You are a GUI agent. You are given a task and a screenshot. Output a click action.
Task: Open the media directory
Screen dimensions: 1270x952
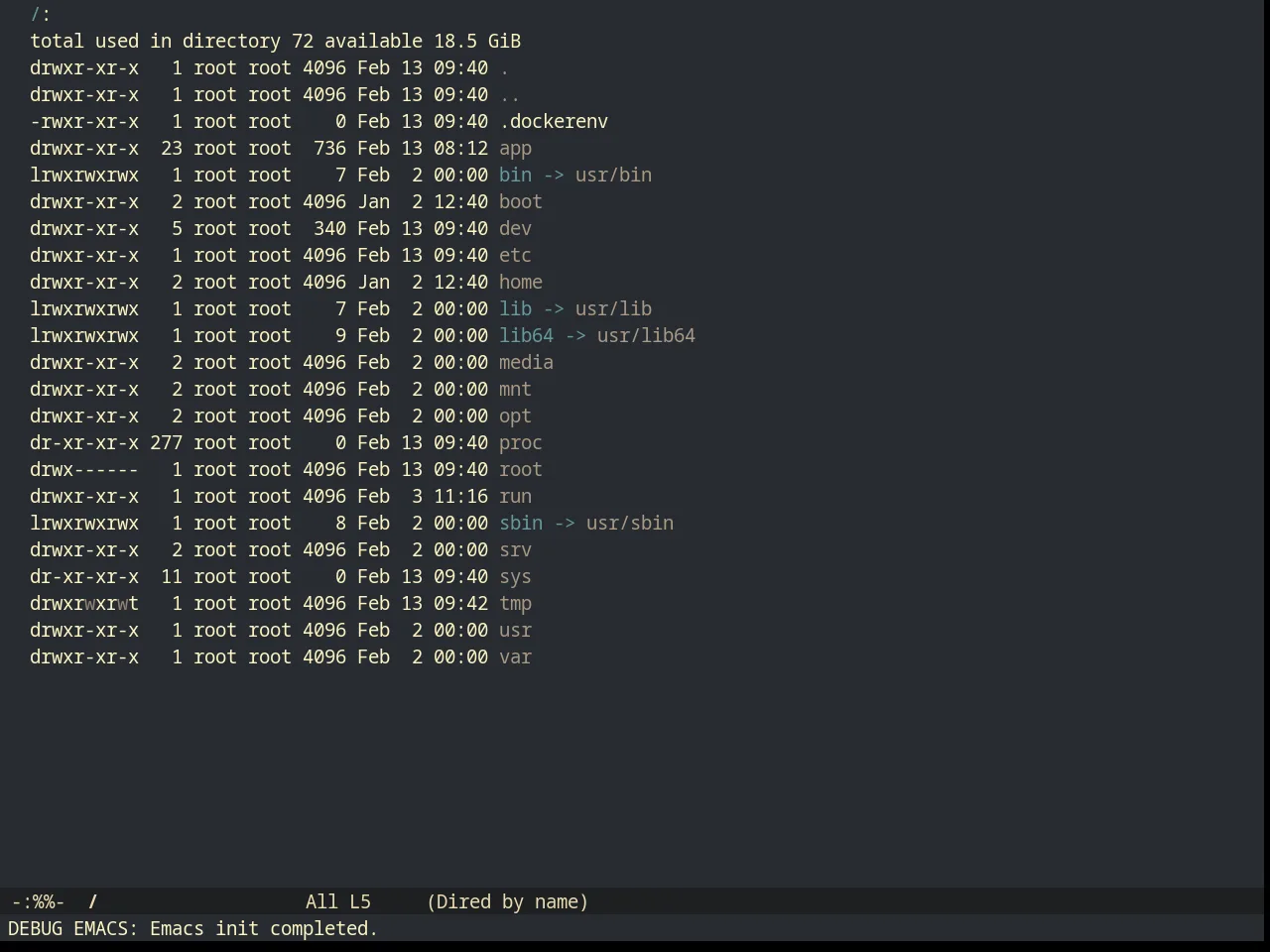(x=526, y=363)
